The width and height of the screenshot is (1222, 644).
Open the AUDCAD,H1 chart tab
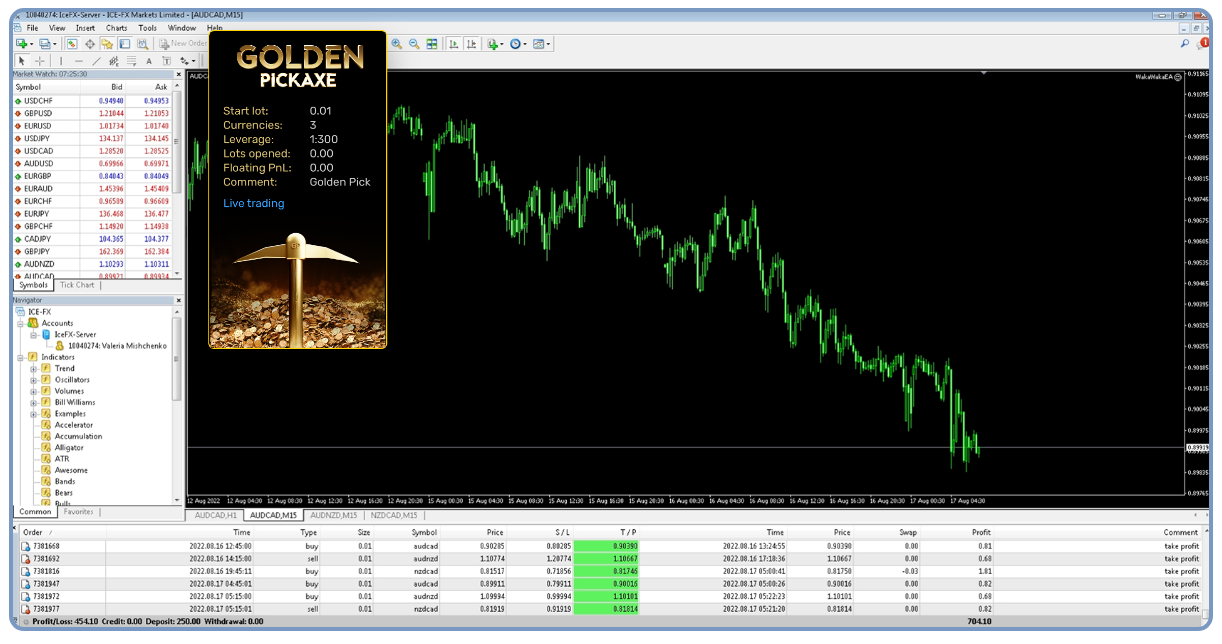215,515
